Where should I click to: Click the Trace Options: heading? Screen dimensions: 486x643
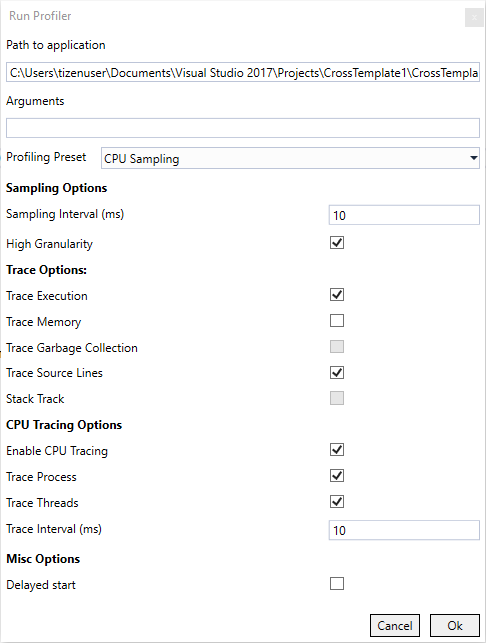pos(46,270)
